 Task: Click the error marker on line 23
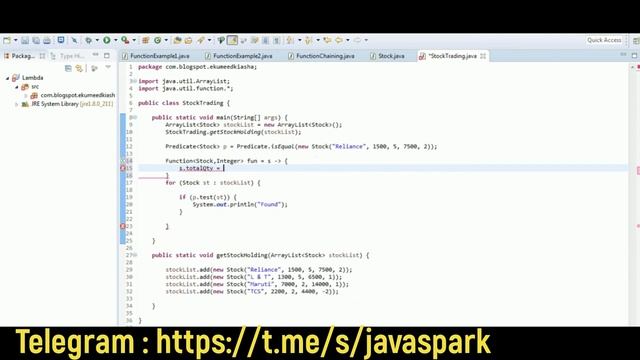coord(122,226)
